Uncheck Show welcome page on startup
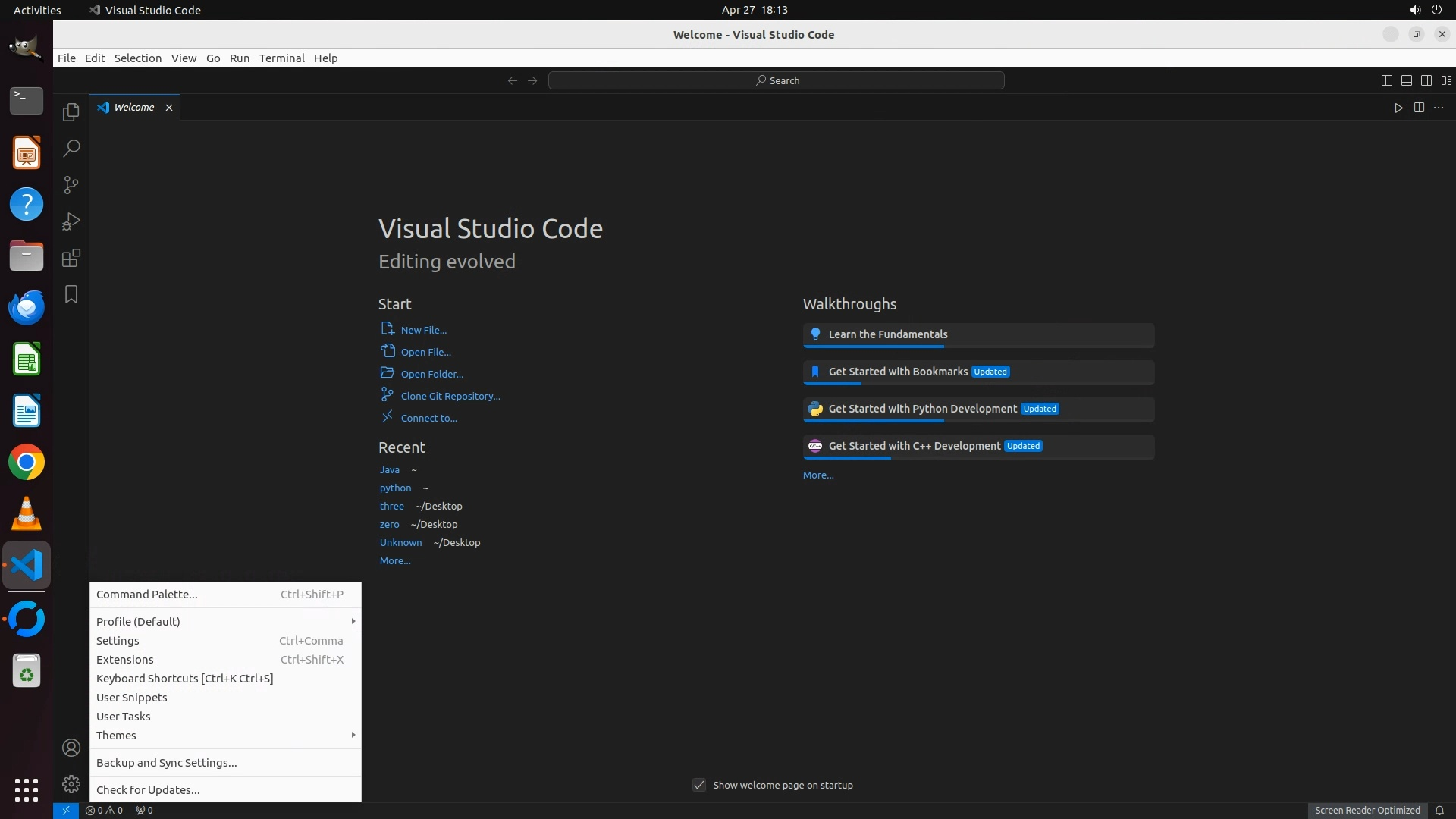1456x819 pixels. [699, 785]
